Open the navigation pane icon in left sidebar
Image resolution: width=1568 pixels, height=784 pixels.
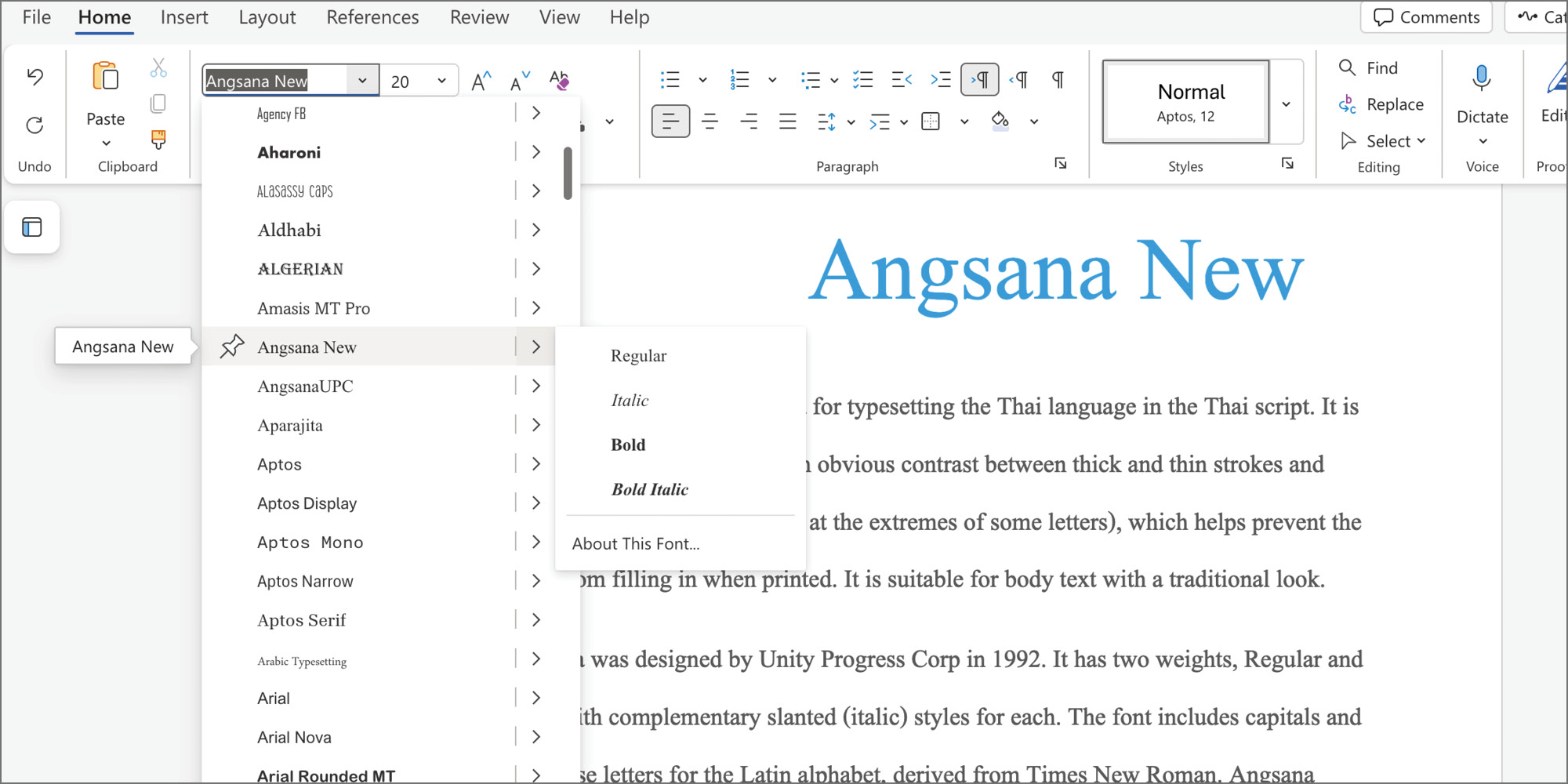click(x=32, y=227)
